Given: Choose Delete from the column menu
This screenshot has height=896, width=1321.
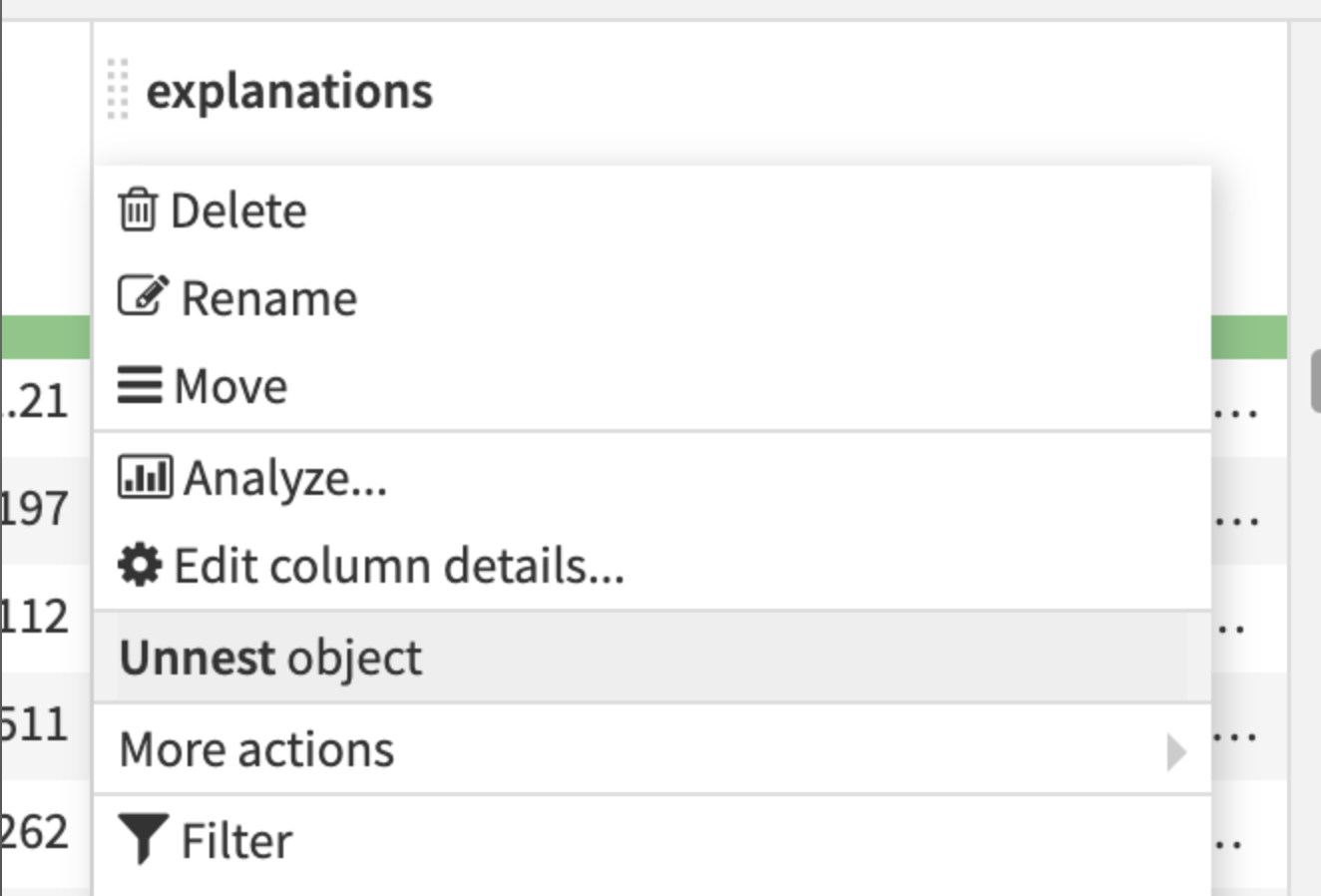Looking at the screenshot, I should (x=237, y=210).
